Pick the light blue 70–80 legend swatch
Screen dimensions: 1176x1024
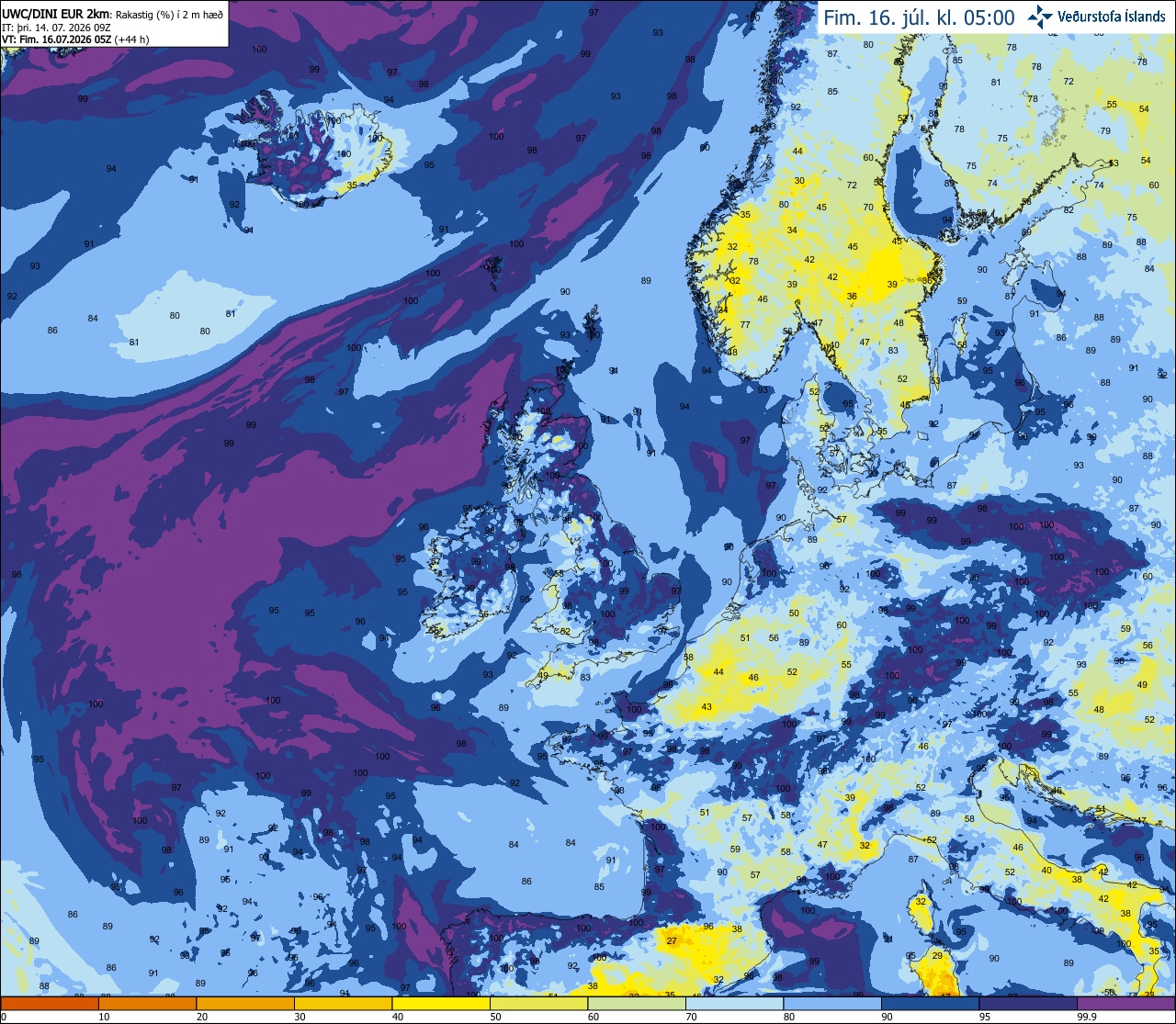tap(734, 1004)
